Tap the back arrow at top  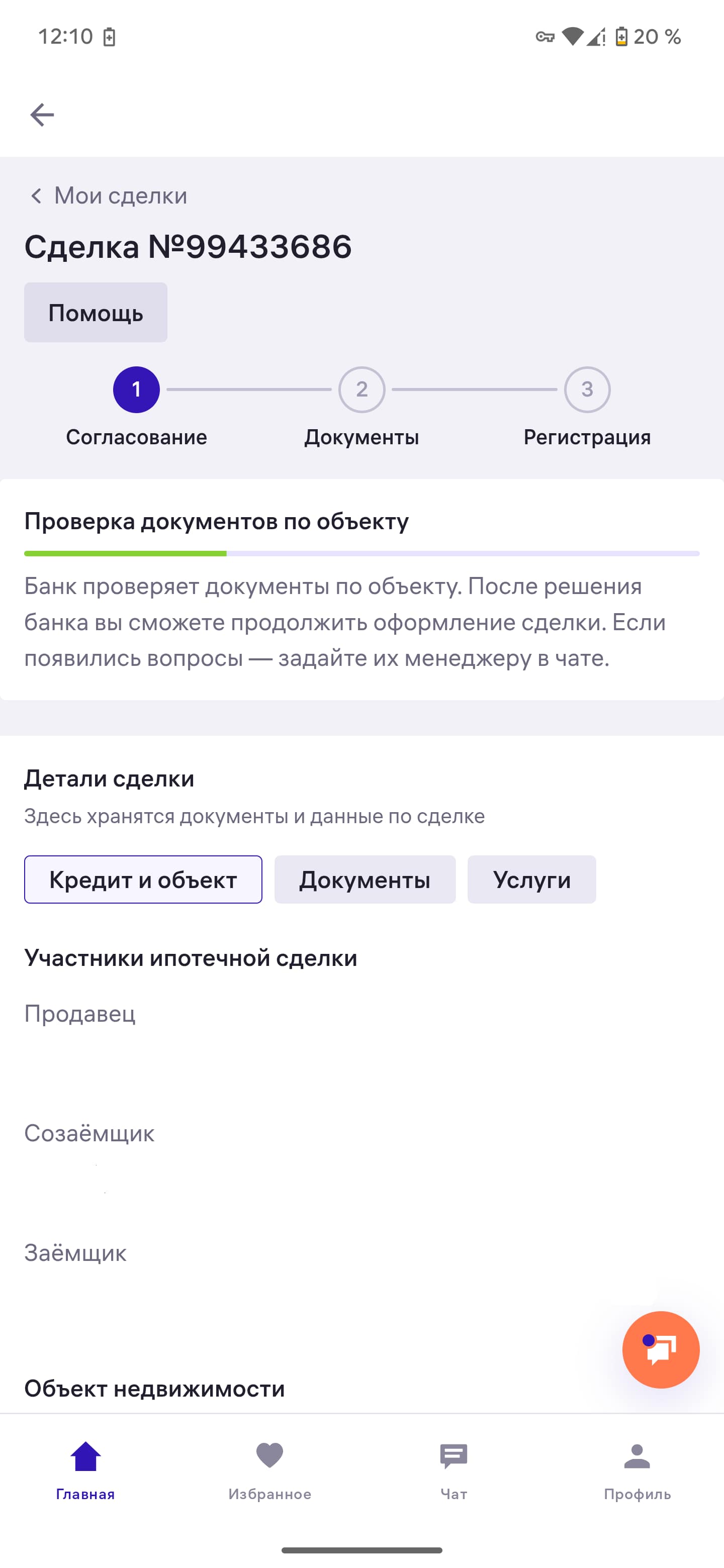(42, 115)
